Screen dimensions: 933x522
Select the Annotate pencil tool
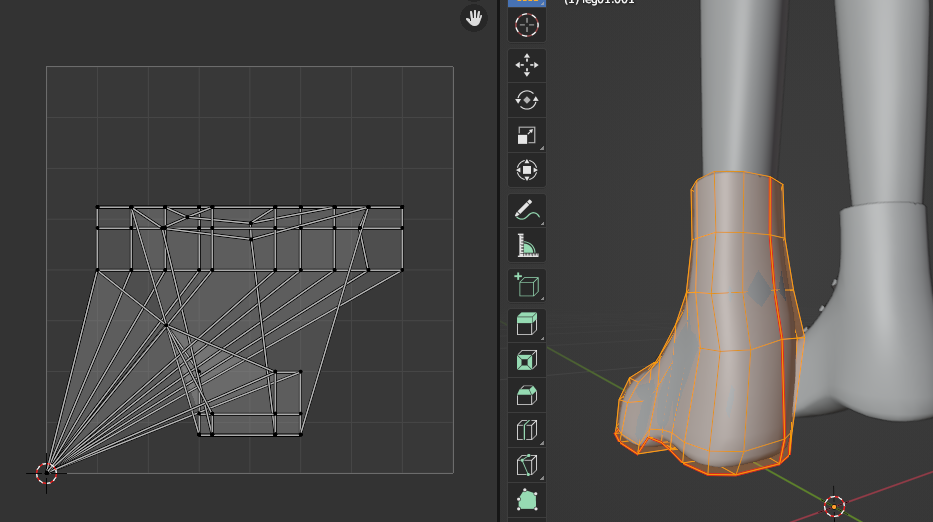tap(527, 210)
